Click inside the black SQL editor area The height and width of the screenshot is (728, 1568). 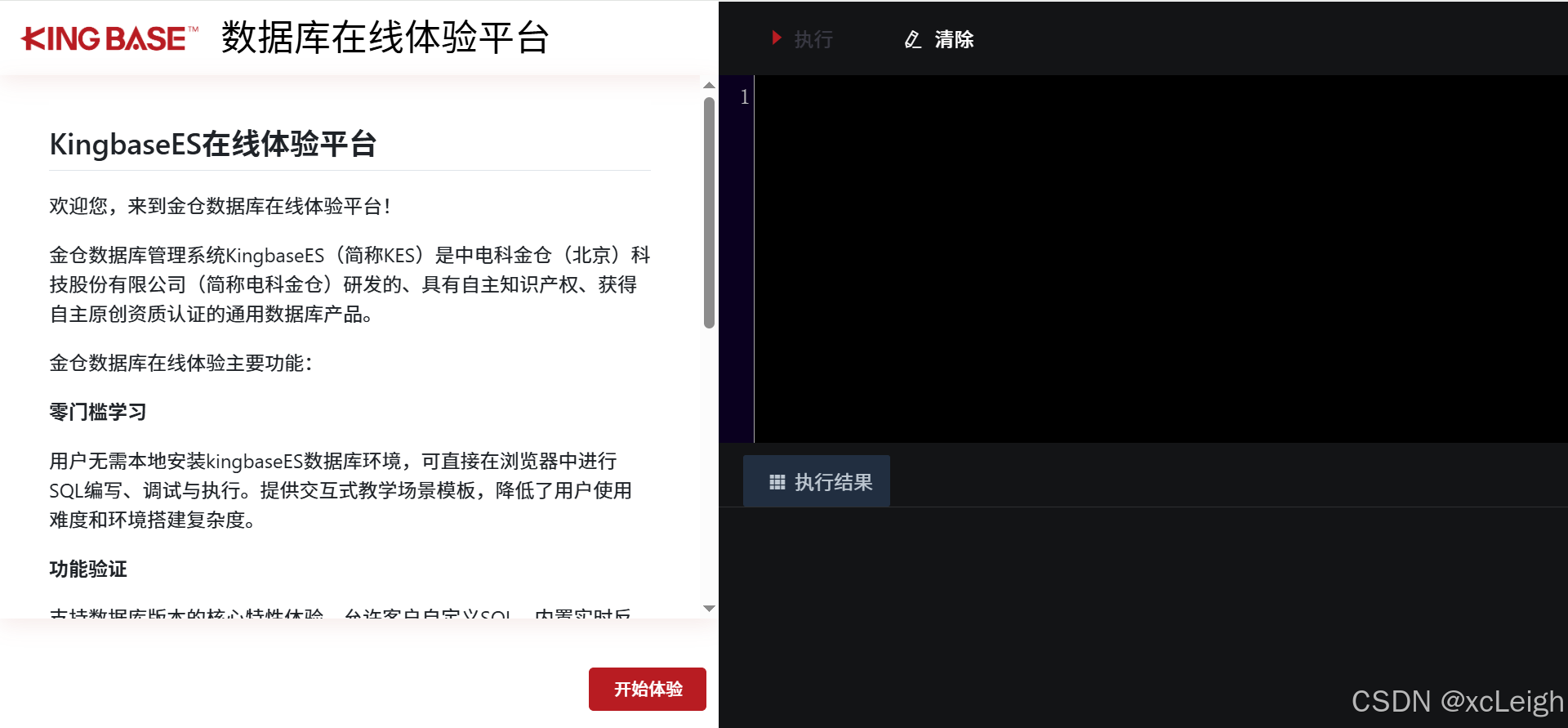click(x=1160, y=259)
